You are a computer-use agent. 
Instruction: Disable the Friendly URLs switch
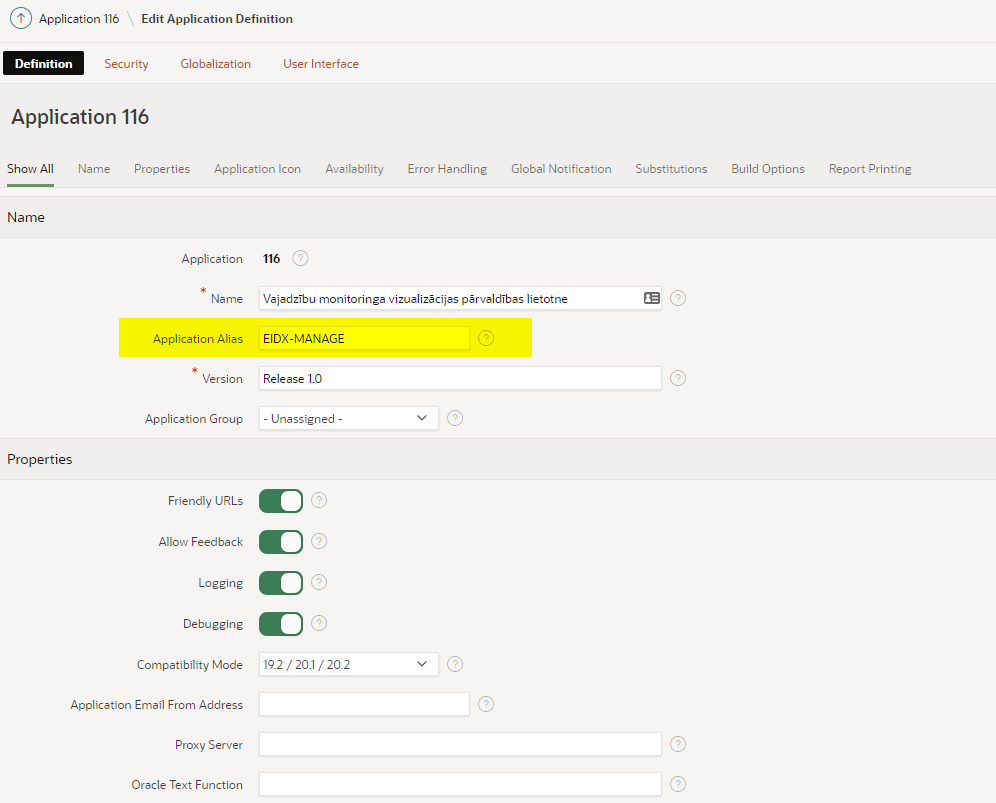(x=281, y=501)
